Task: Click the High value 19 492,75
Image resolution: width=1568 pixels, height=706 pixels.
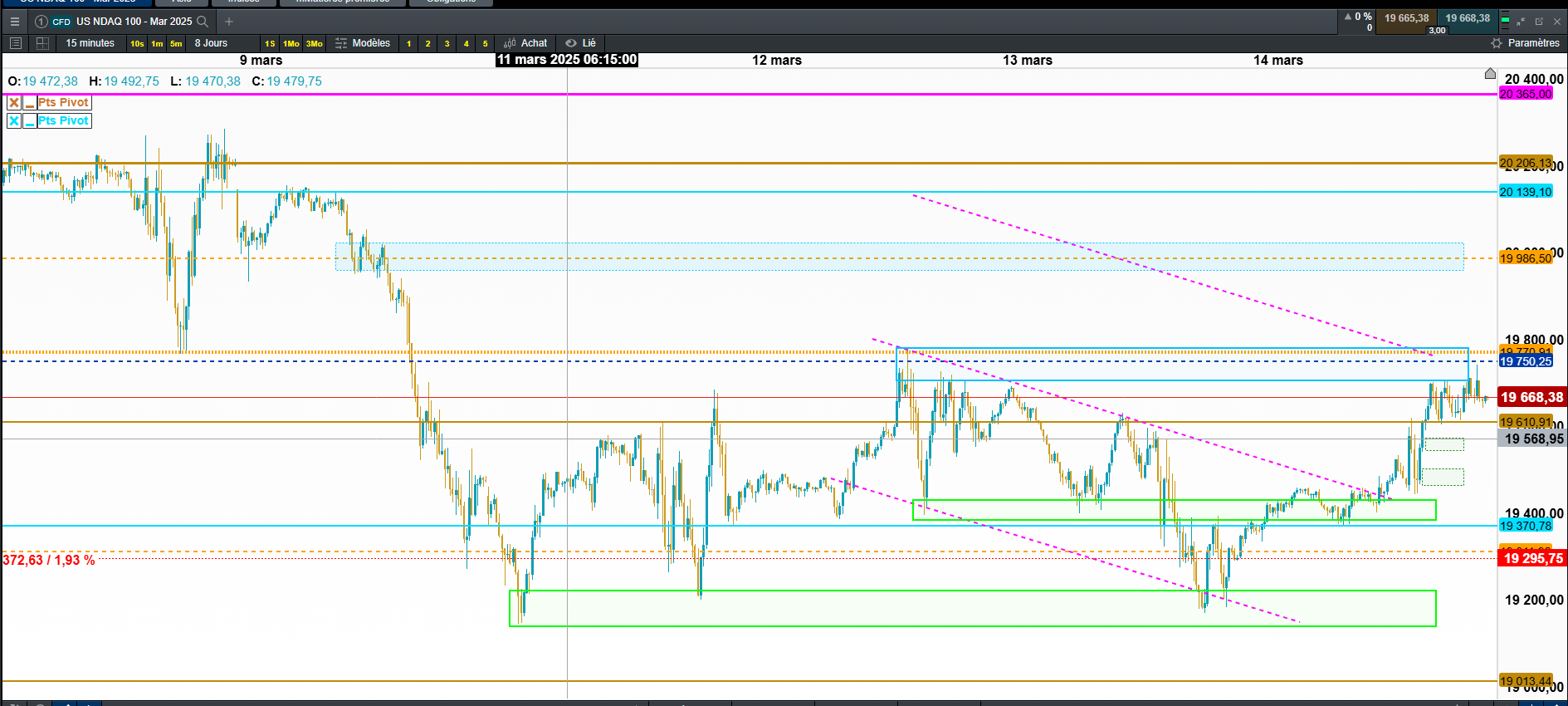Action: click(132, 81)
